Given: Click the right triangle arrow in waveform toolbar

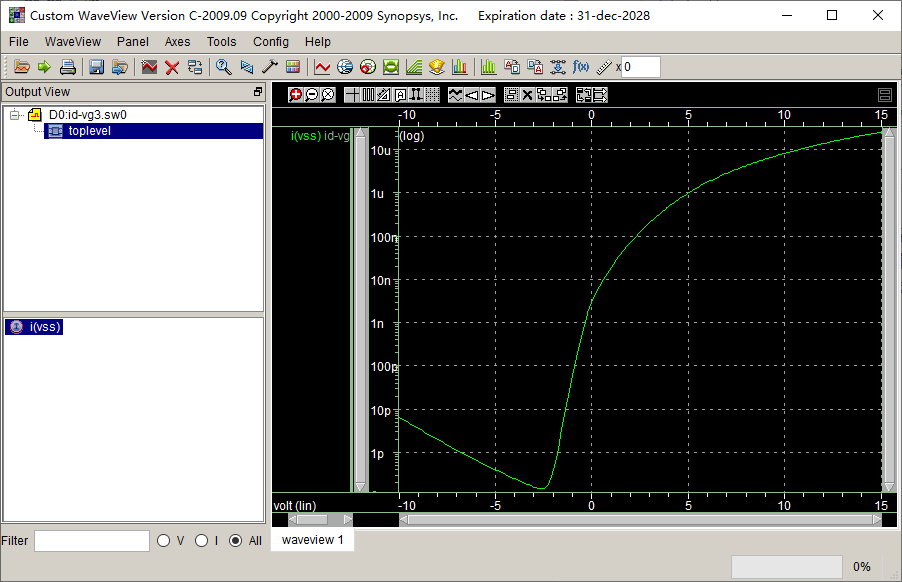Looking at the screenshot, I should coord(488,95).
